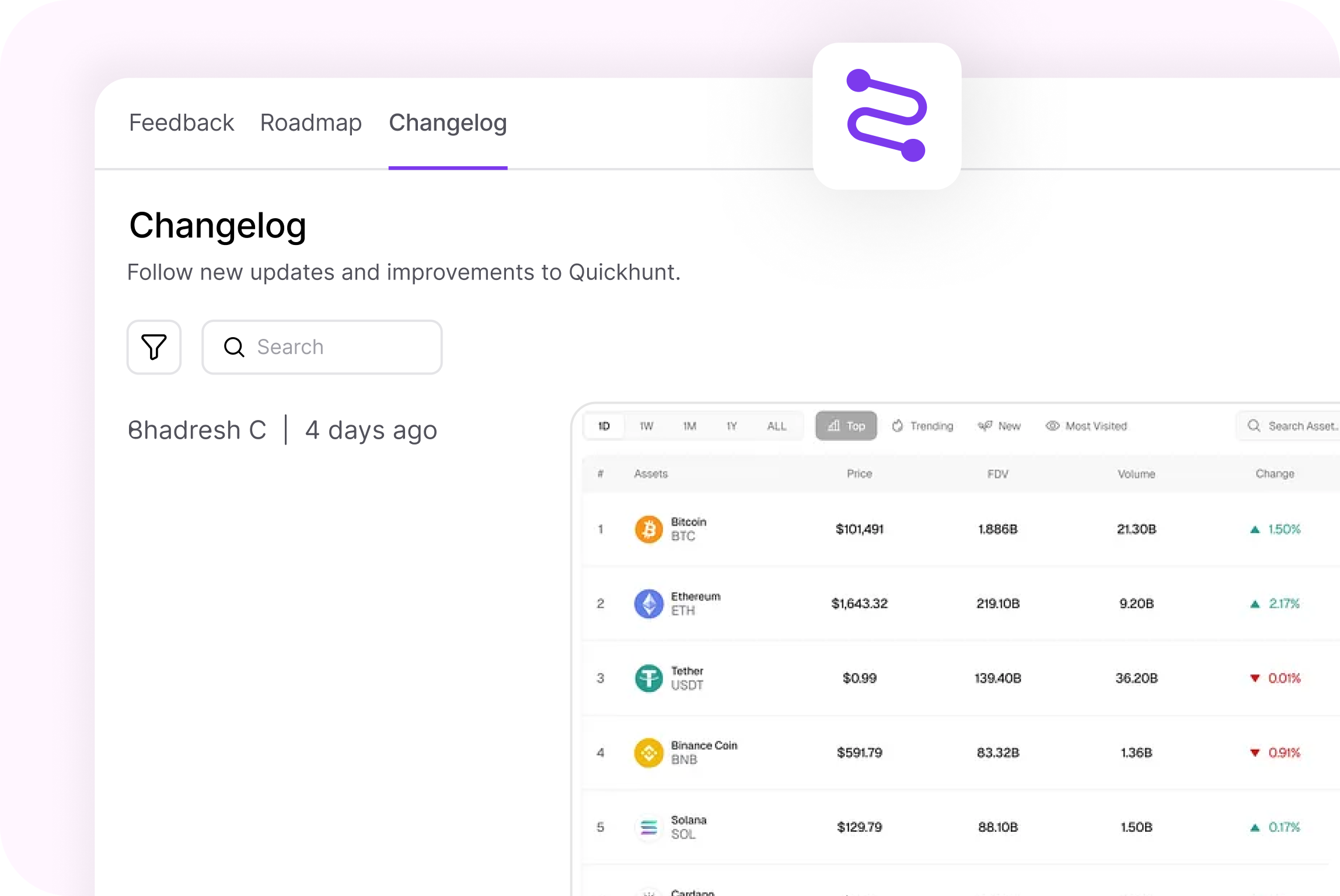The height and width of the screenshot is (896, 1340).
Task: Open the Feedback tab
Action: (182, 123)
